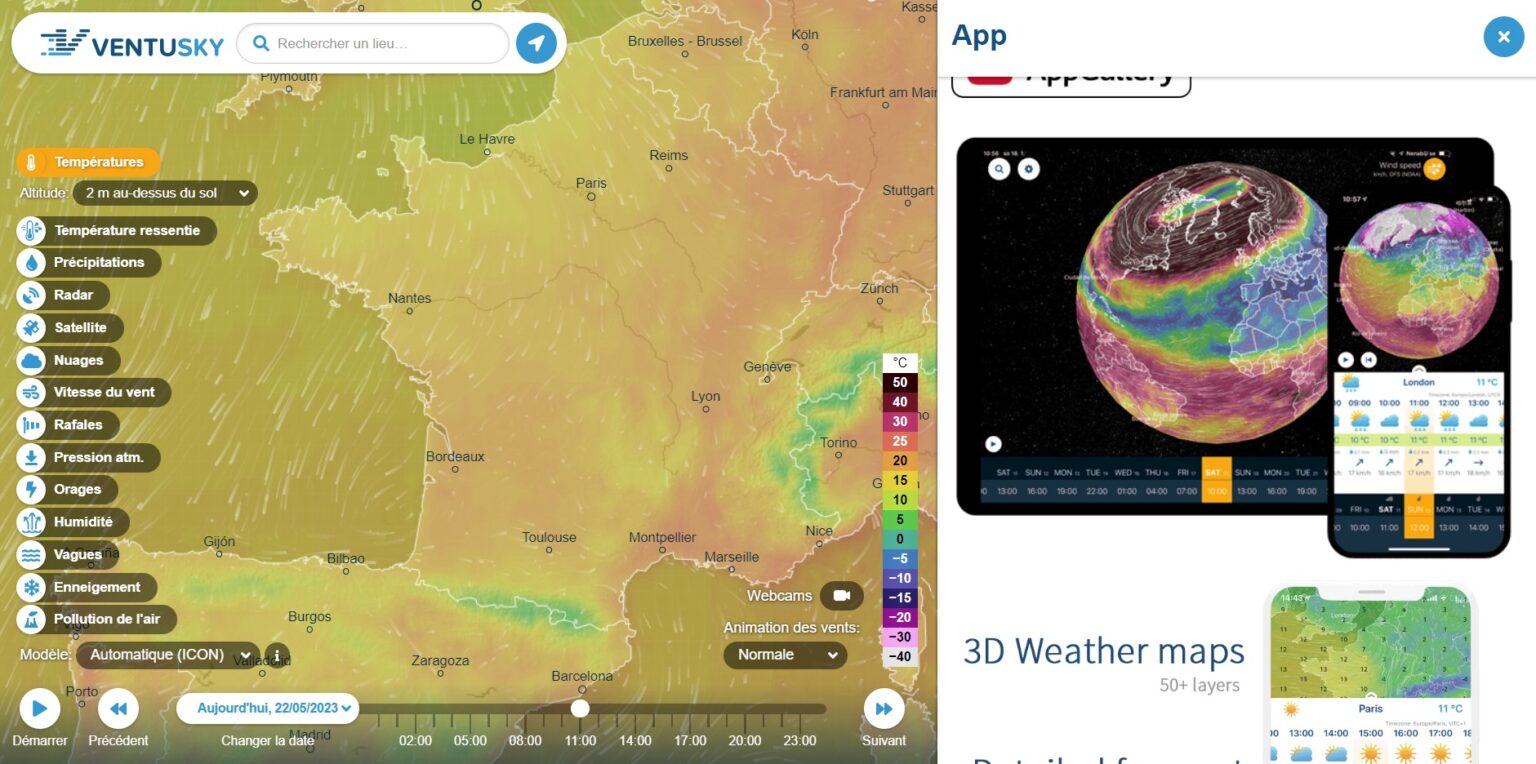Click the Vitesse du vent label
This screenshot has height=764, width=1536.
click(x=105, y=392)
